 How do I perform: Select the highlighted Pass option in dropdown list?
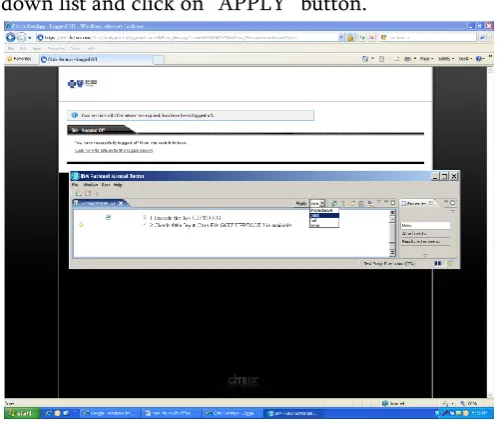(324, 215)
